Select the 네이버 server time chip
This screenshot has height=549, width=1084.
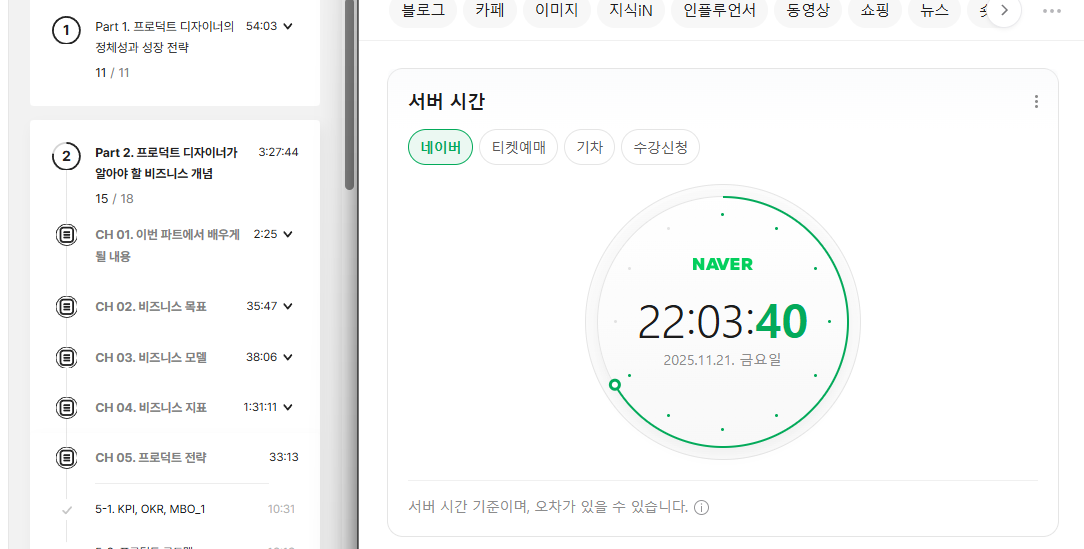click(x=440, y=147)
